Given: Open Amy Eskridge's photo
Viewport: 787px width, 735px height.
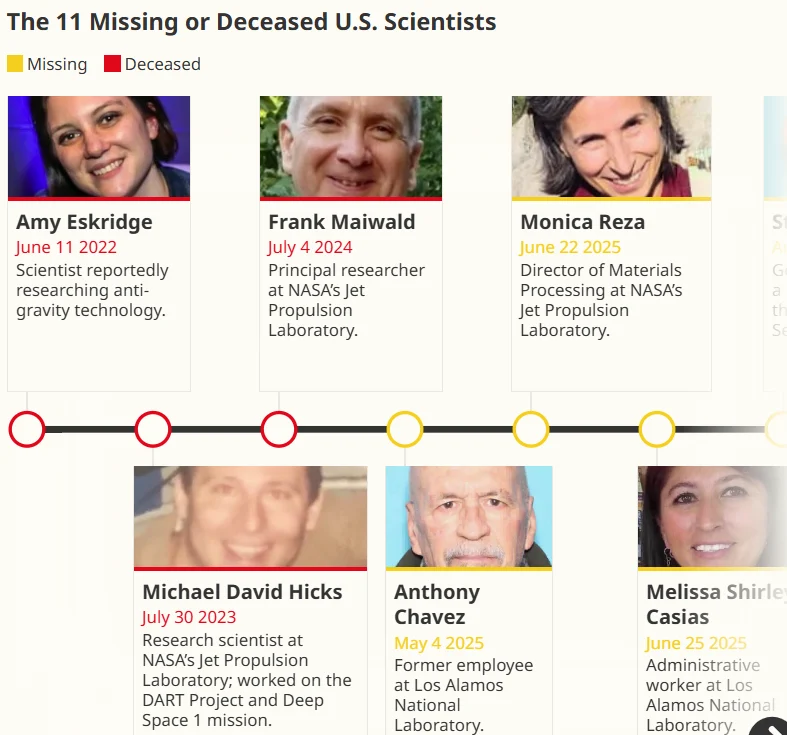Looking at the screenshot, I should [x=99, y=146].
